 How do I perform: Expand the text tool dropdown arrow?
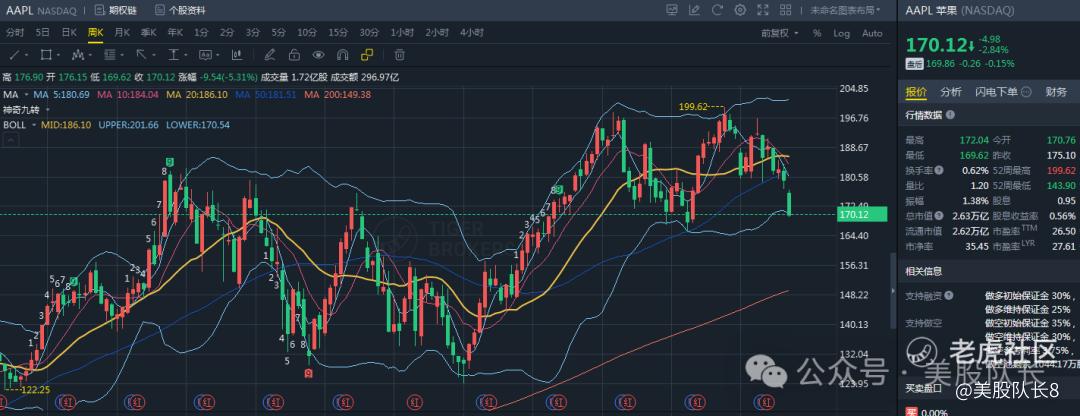click(217, 55)
